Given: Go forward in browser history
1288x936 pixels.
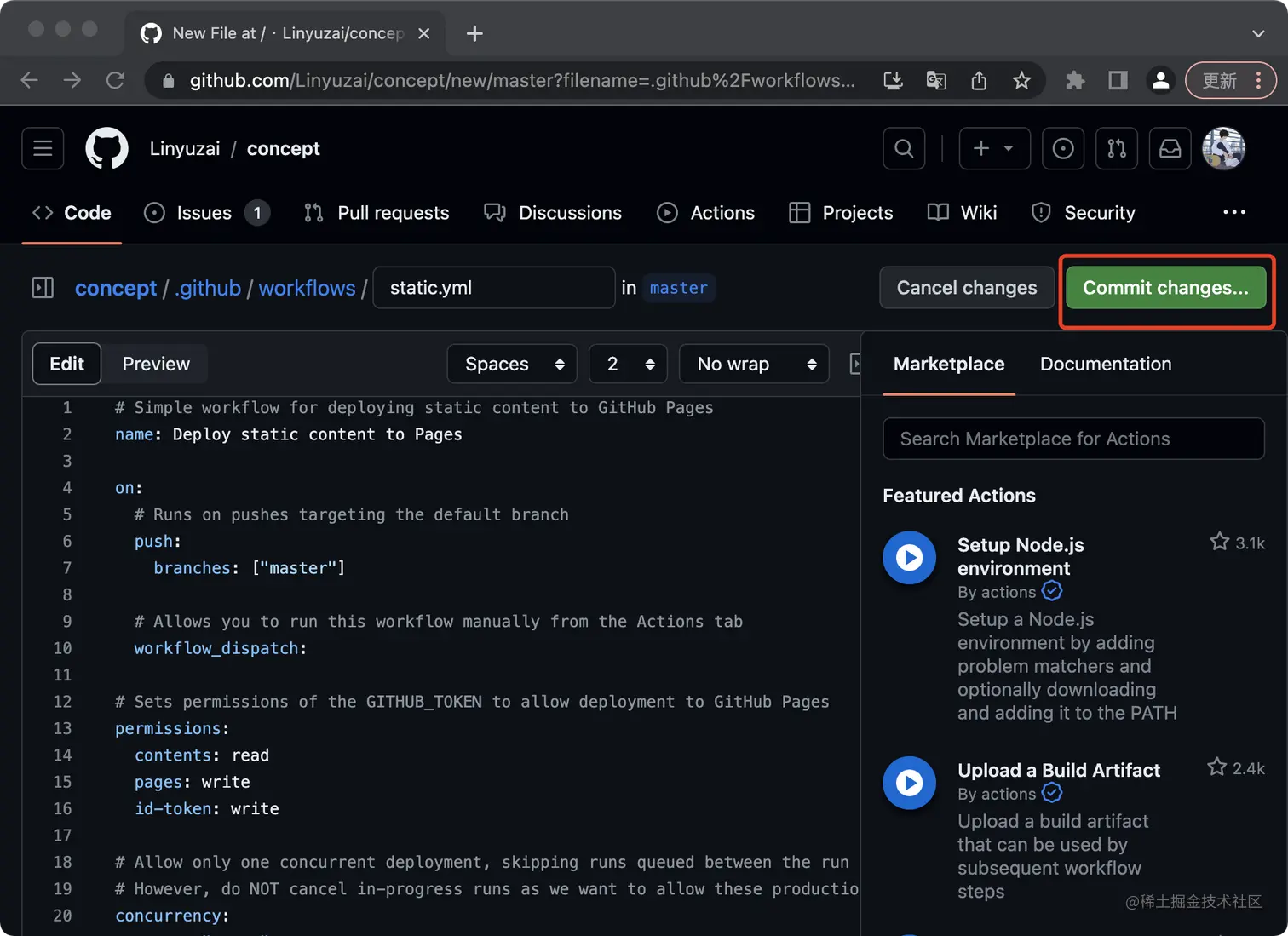Looking at the screenshot, I should [x=72, y=80].
